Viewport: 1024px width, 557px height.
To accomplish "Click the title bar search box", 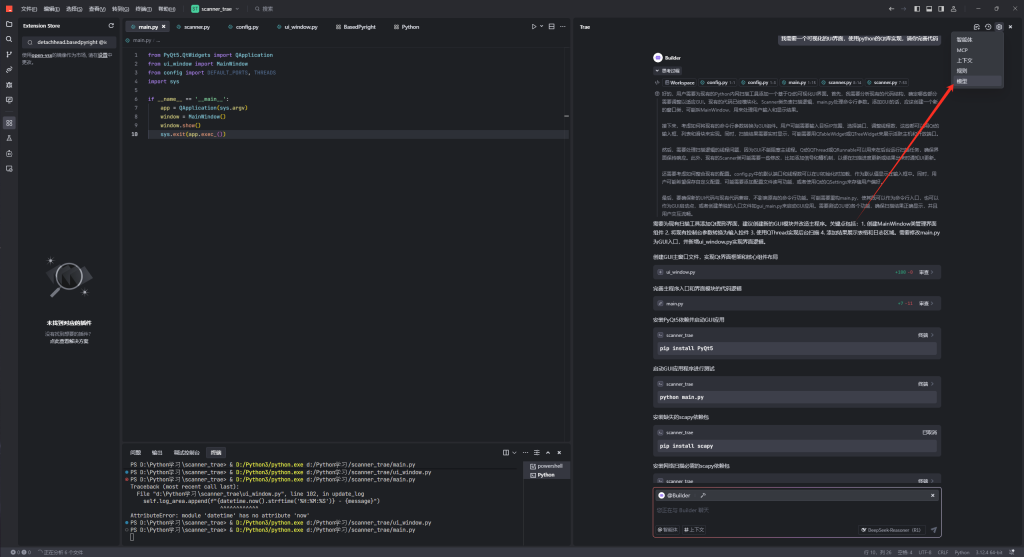I will (264, 8).
